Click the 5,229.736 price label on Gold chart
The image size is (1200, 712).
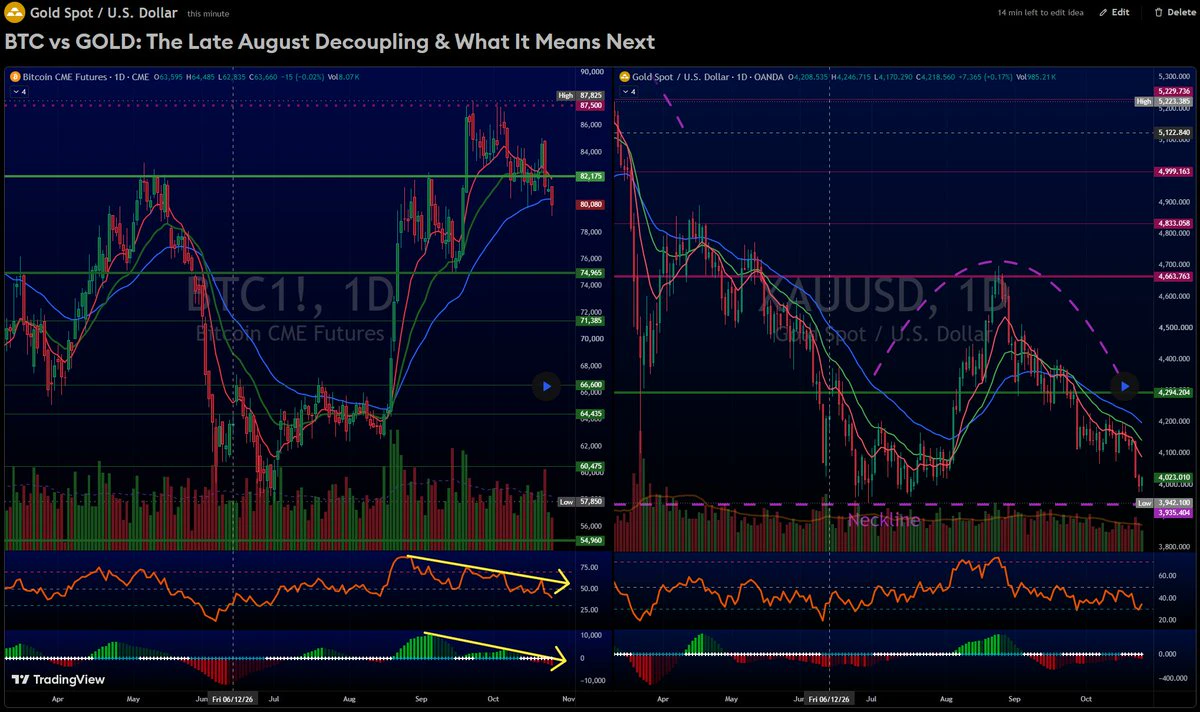pos(1171,92)
